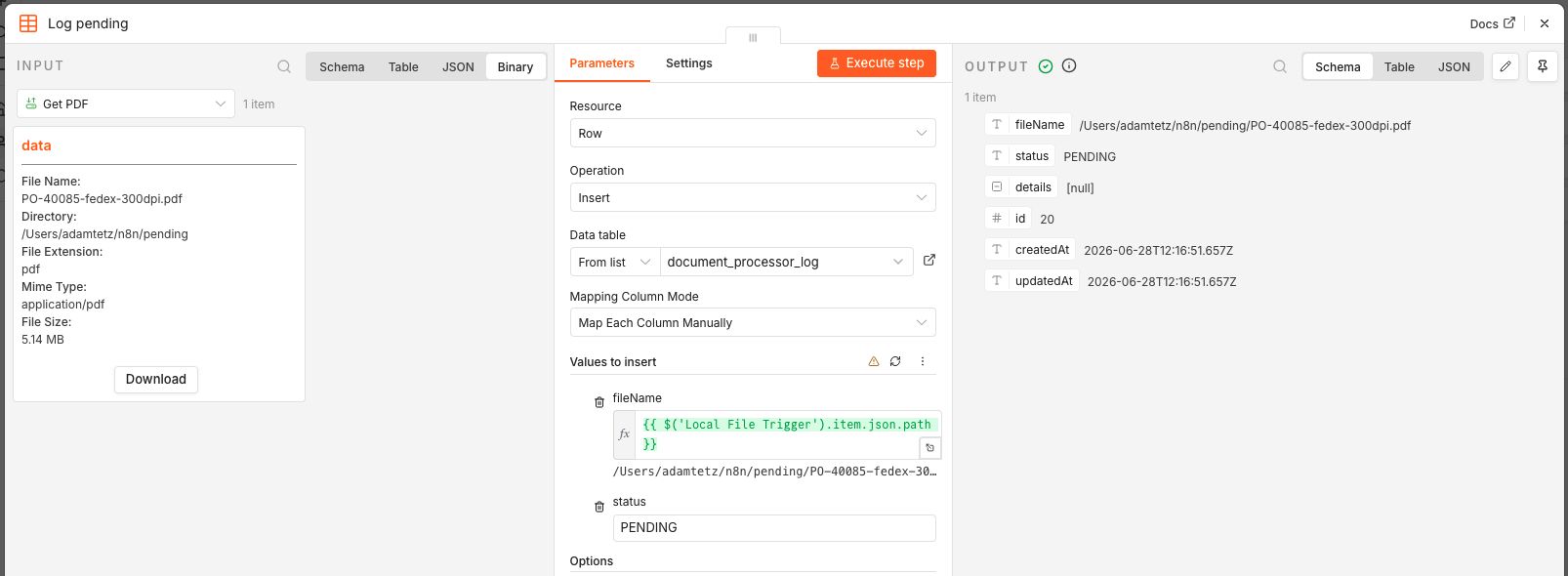Image resolution: width=1568 pixels, height=576 pixels.
Task: Switch OUTPUT view to JSON
Action: point(1454,66)
